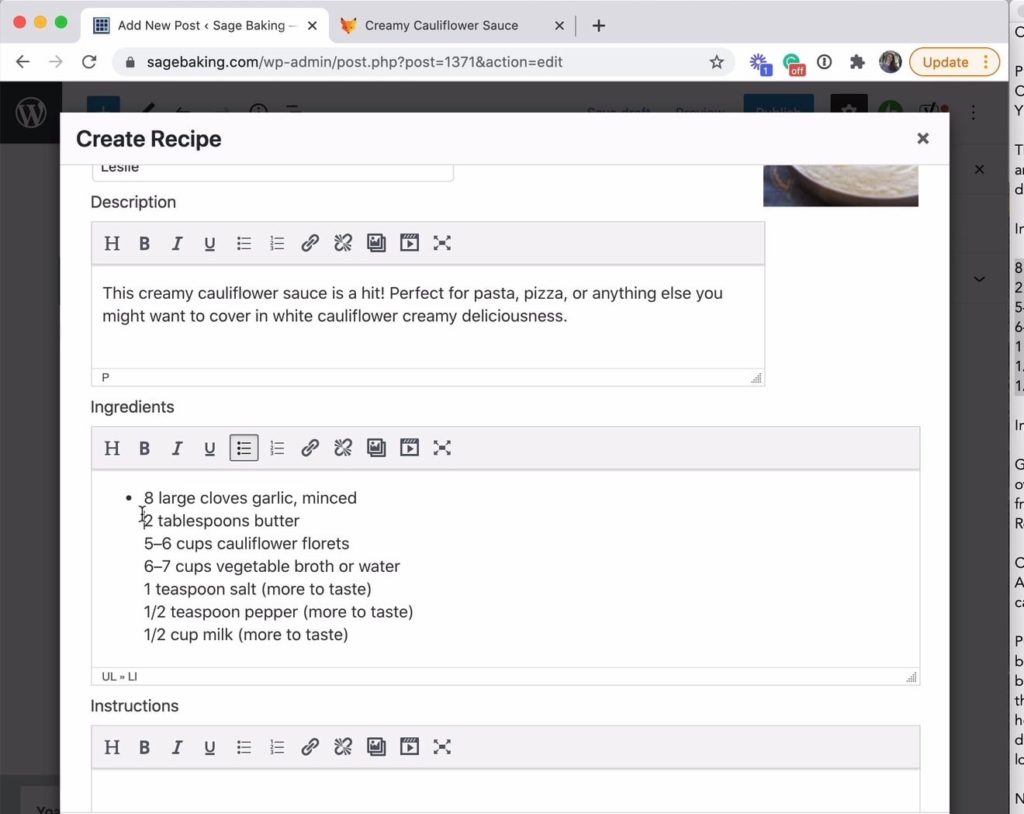Insert link in Ingredients toolbar
1024x814 pixels.
click(310, 448)
